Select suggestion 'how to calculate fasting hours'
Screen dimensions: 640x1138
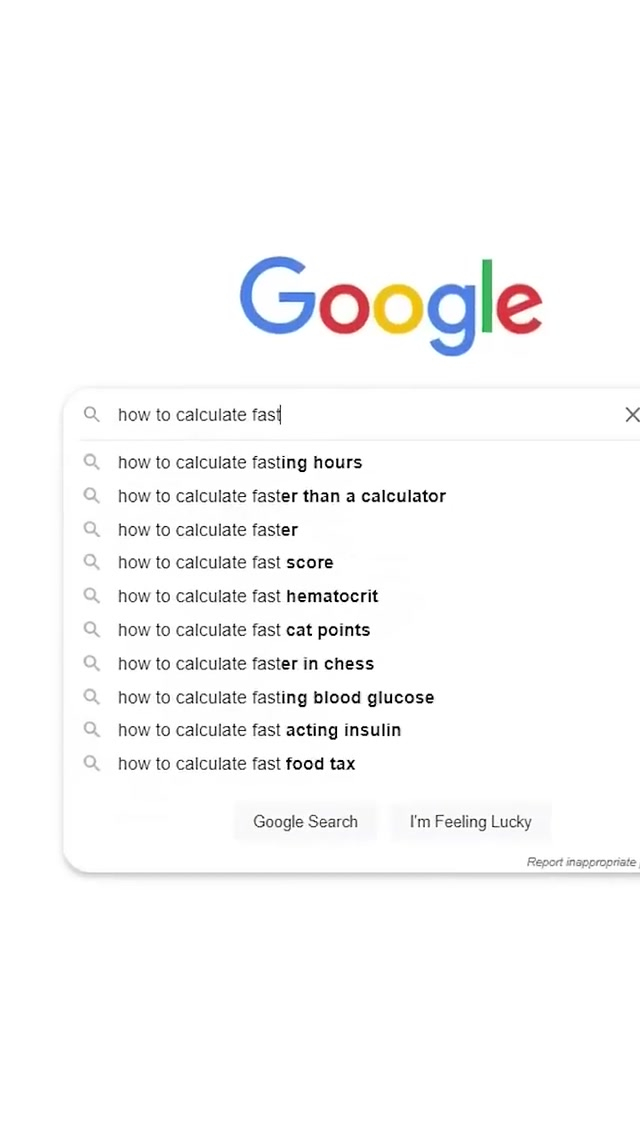pos(240,462)
